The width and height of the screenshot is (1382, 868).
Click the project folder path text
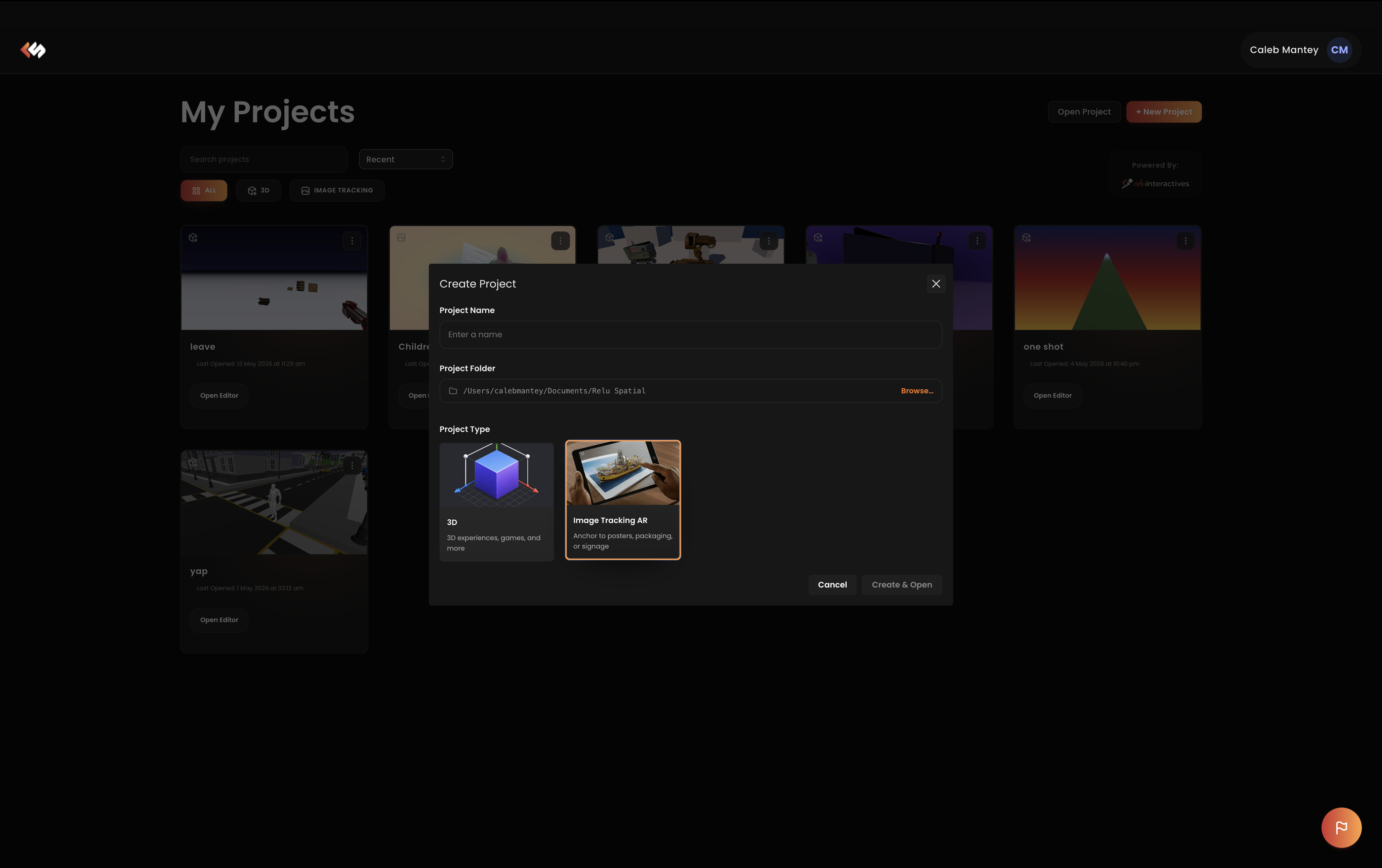click(x=555, y=391)
